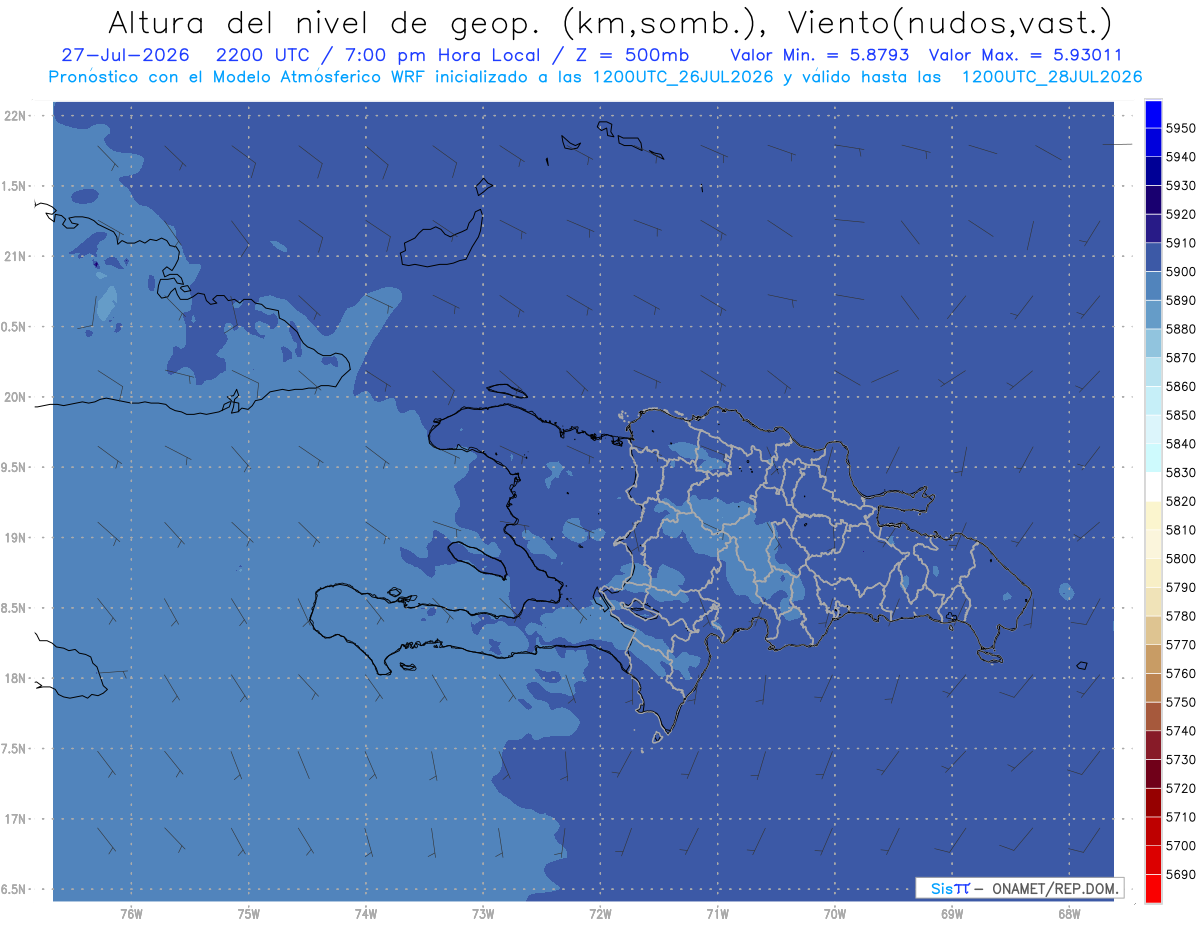This screenshot has width=1200, height=927.
Task: Click the '5760' color bar label
Action: (1181, 673)
